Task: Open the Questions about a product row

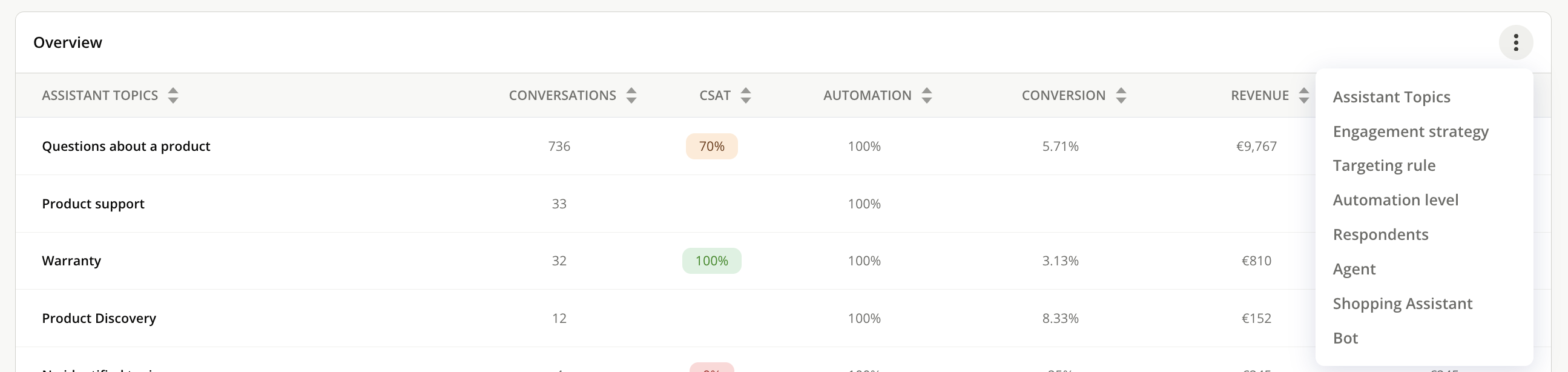Action: coord(126,146)
